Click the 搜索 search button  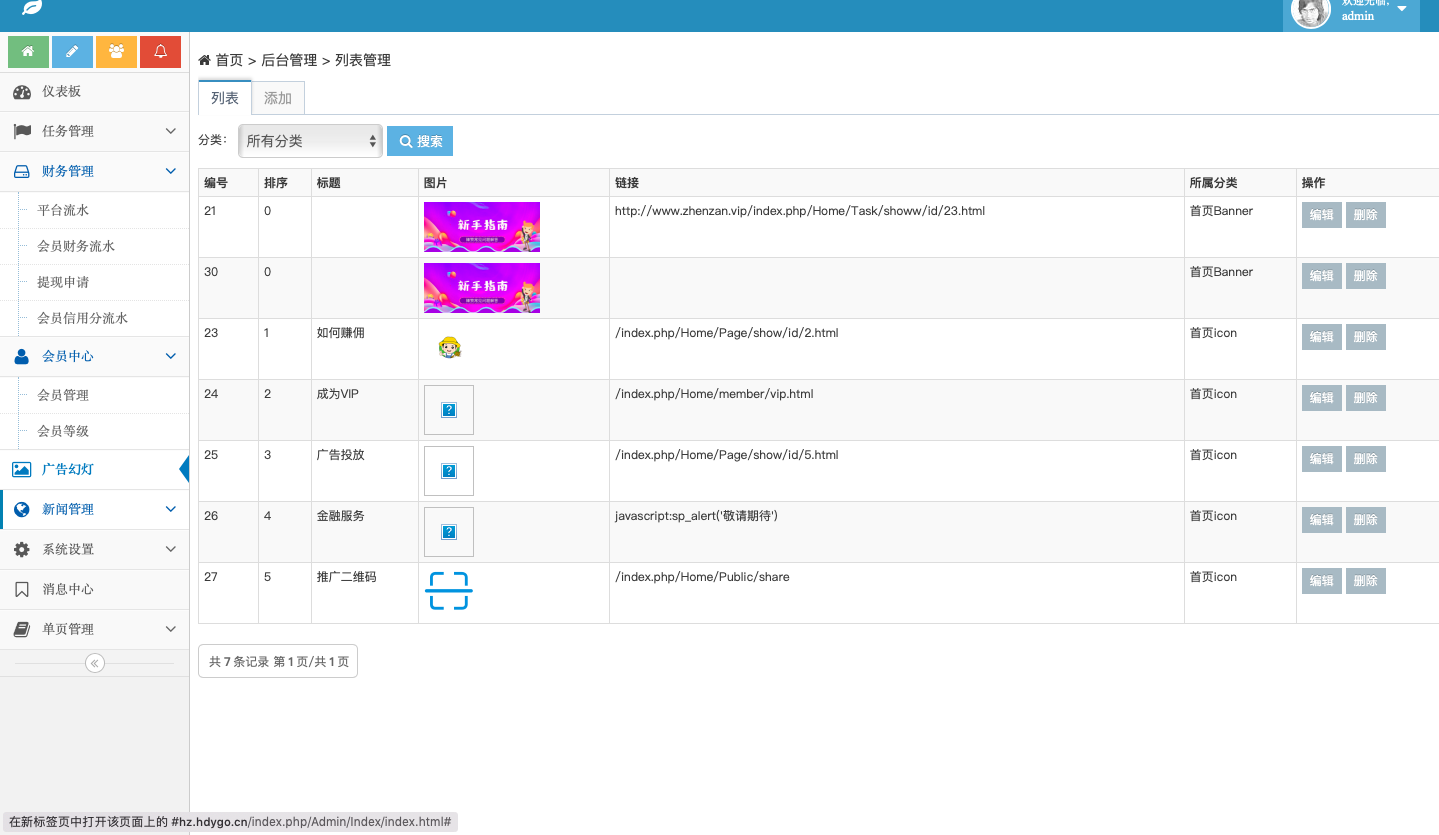coord(420,141)
